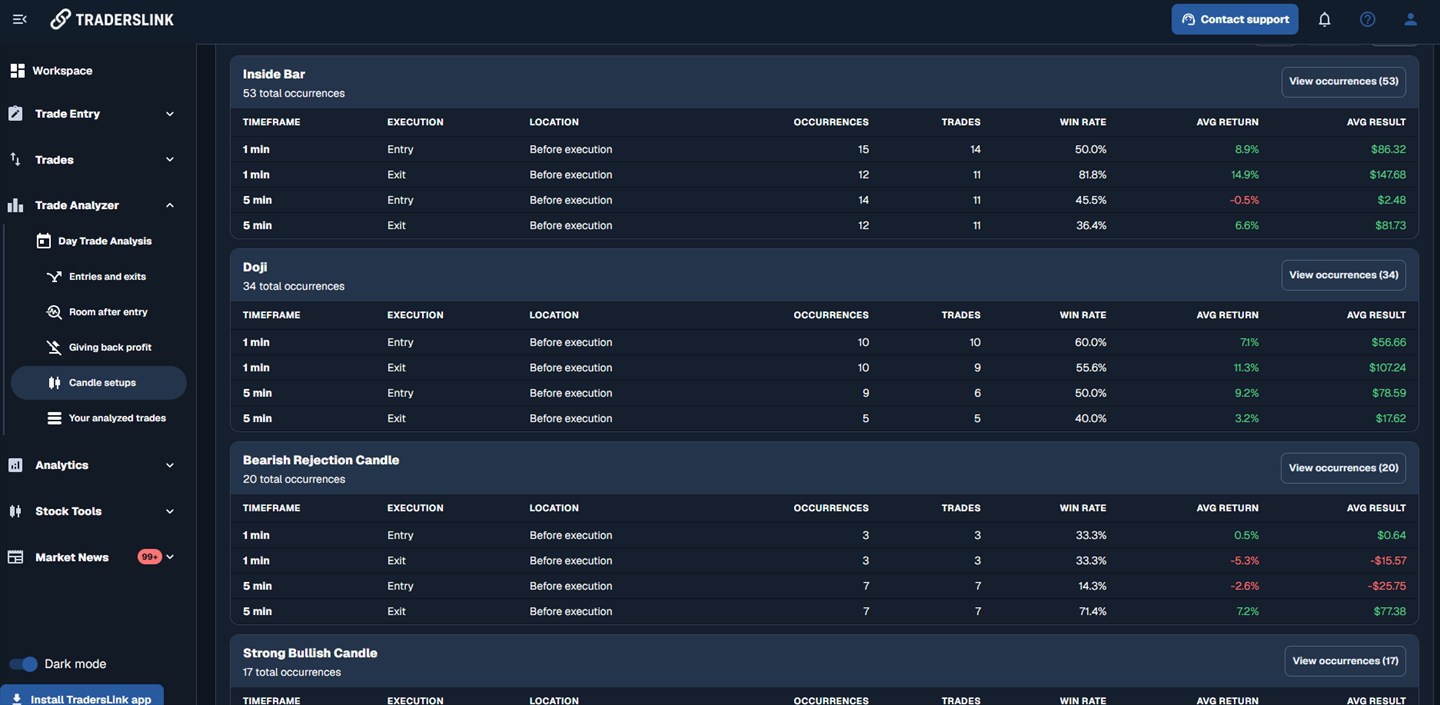
Task: Open the notifications bell
Action: [x=1324, y=19]
